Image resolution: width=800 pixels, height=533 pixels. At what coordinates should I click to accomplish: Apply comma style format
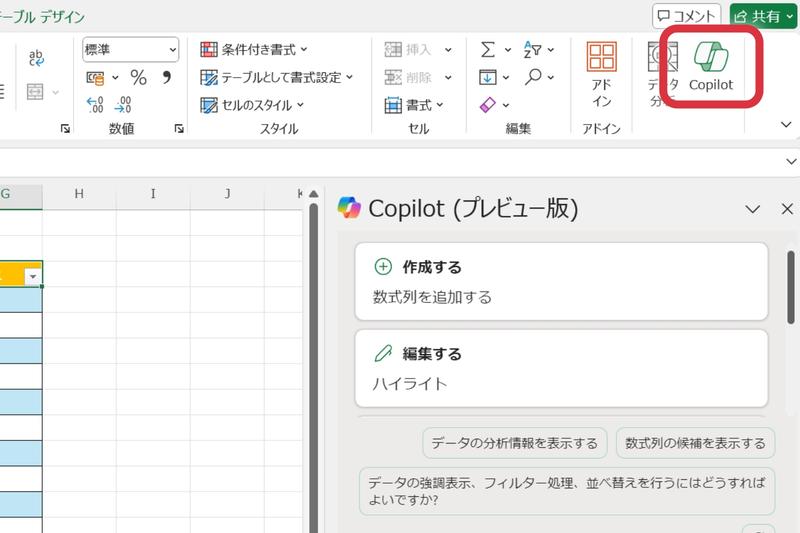pos(166,78)
